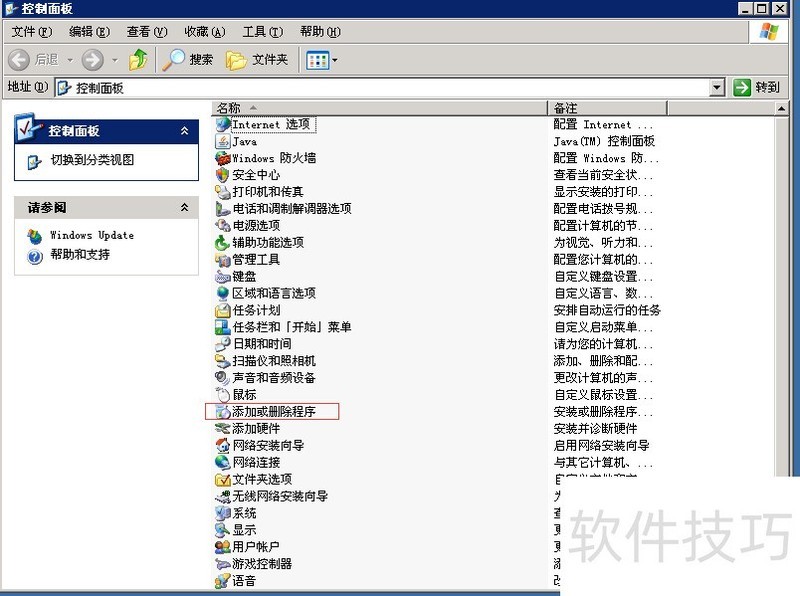This screenshot has width=800, height=596.
Task: Open the 安全中心 shield icon
Action: (x=222, y=175)
